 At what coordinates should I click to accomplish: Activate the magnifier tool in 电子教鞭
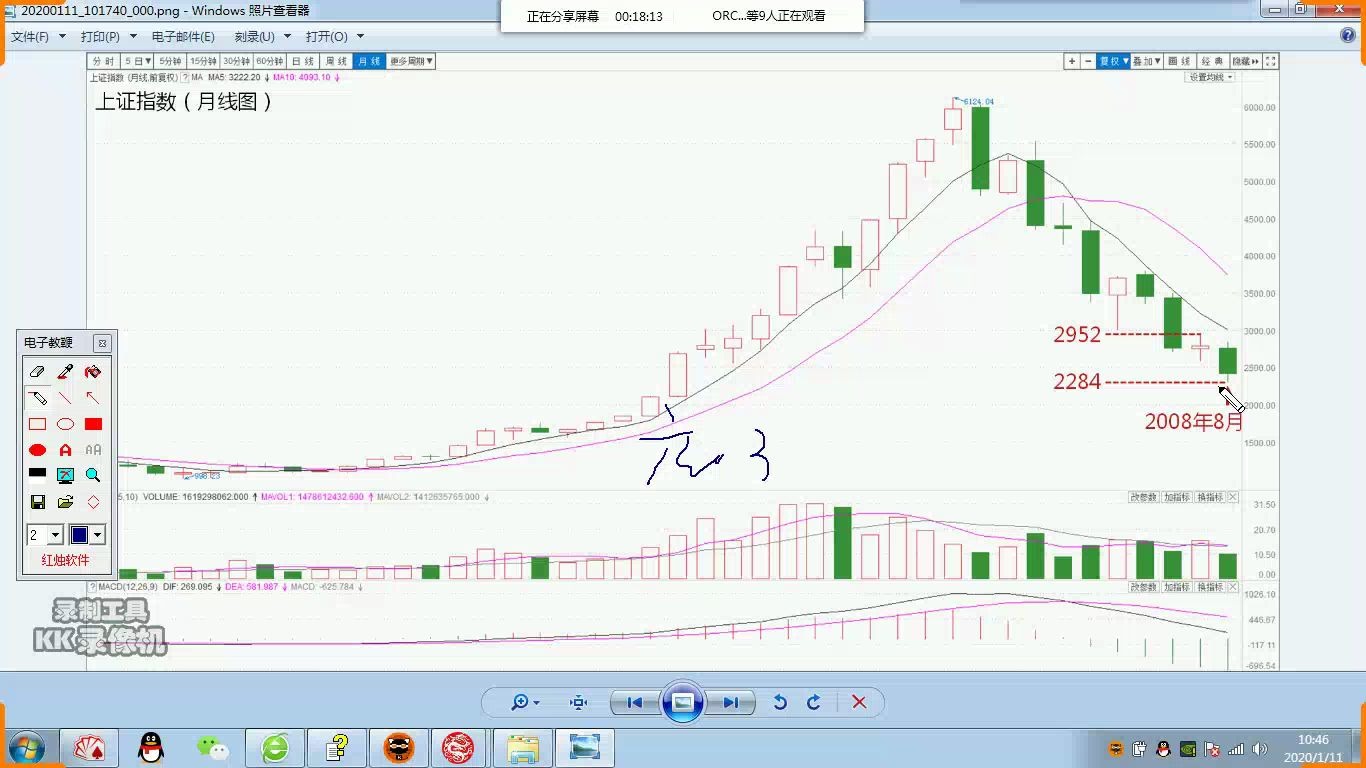93,475
